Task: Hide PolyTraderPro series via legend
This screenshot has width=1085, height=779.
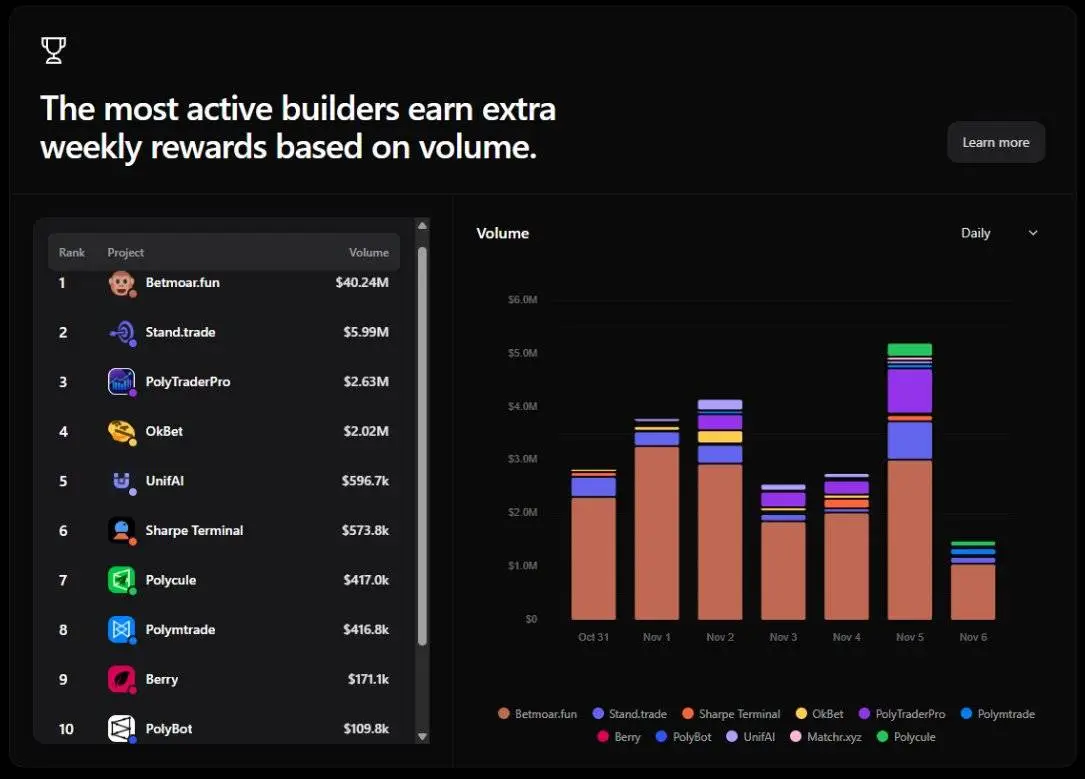Action: [901, 714]
